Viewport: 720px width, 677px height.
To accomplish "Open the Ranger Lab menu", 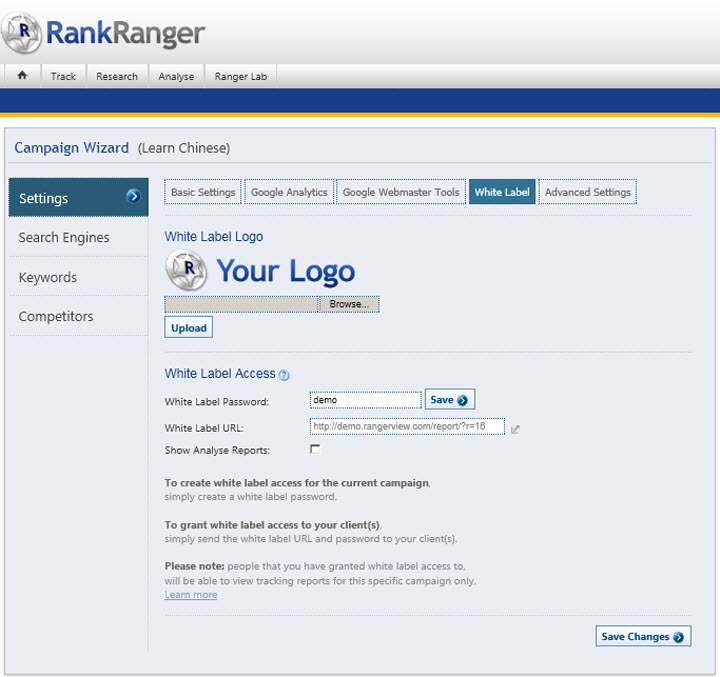I will pos(241,76).
